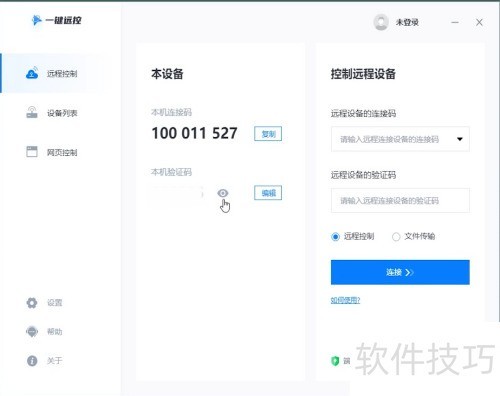
Task: Click the 本机连接码 label
Action: [171, 112]
